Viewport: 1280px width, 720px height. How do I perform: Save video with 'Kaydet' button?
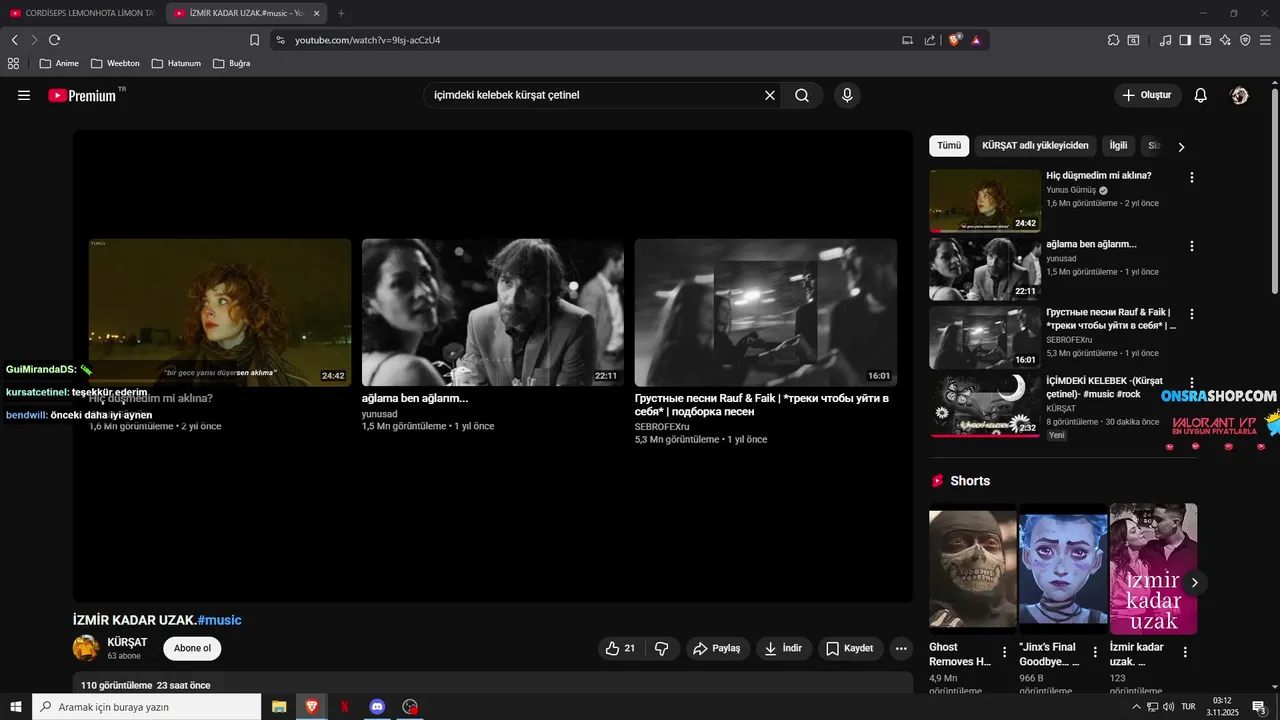(x=851, y=648)
